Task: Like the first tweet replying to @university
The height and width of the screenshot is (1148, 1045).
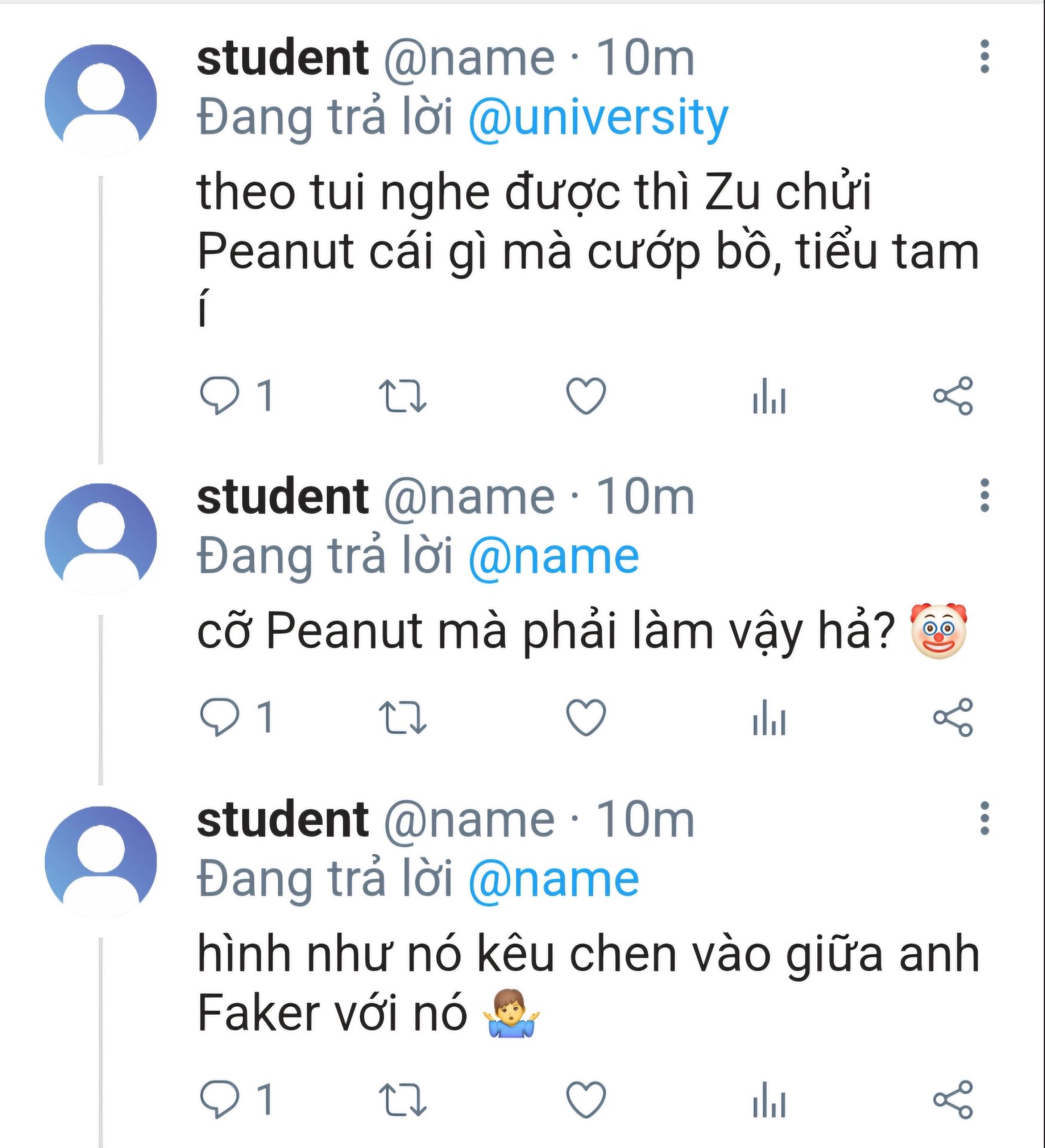Action: pyautogui.click(x=586, y=396)
